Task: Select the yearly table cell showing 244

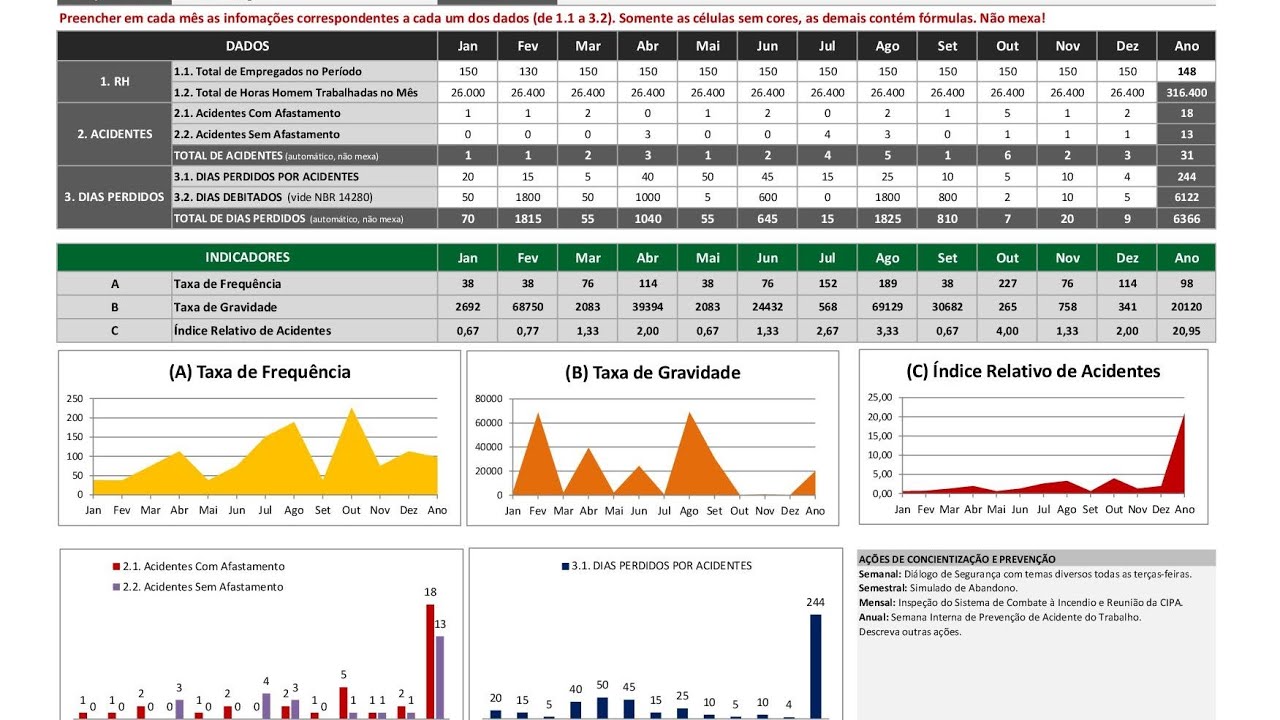Action: [1187, 176]
